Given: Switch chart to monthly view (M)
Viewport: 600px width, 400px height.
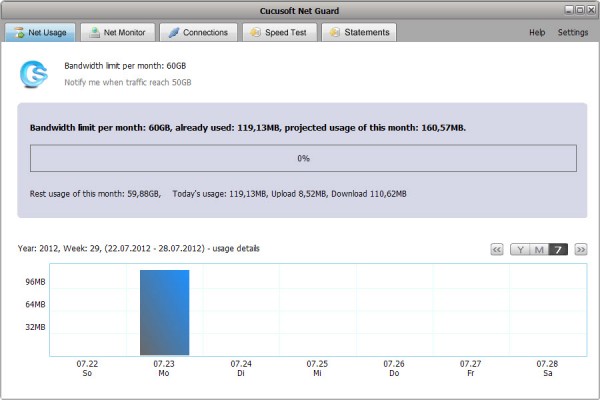Looking at the screenshot, I should pyautogui.click(x=539, y=250).
